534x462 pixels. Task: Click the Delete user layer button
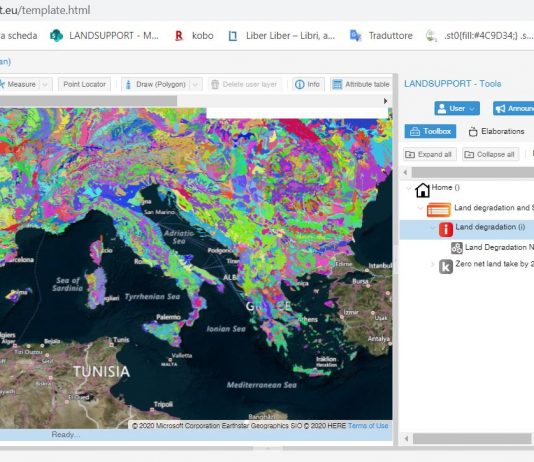click(245, 84)
